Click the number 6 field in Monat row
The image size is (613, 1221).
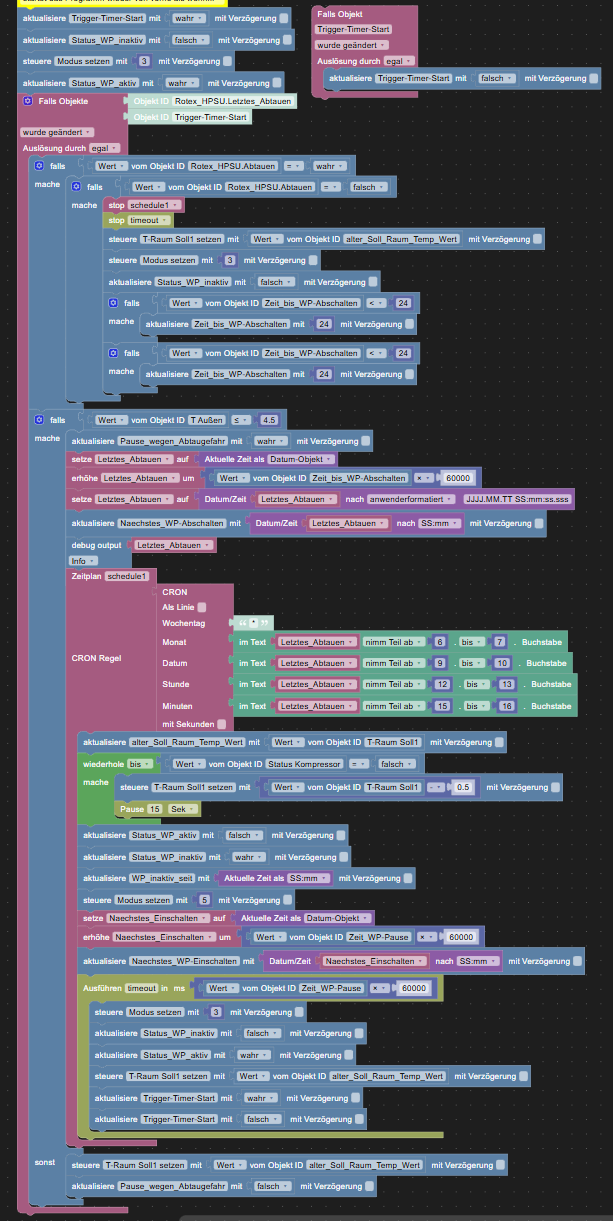pos(441,641)
